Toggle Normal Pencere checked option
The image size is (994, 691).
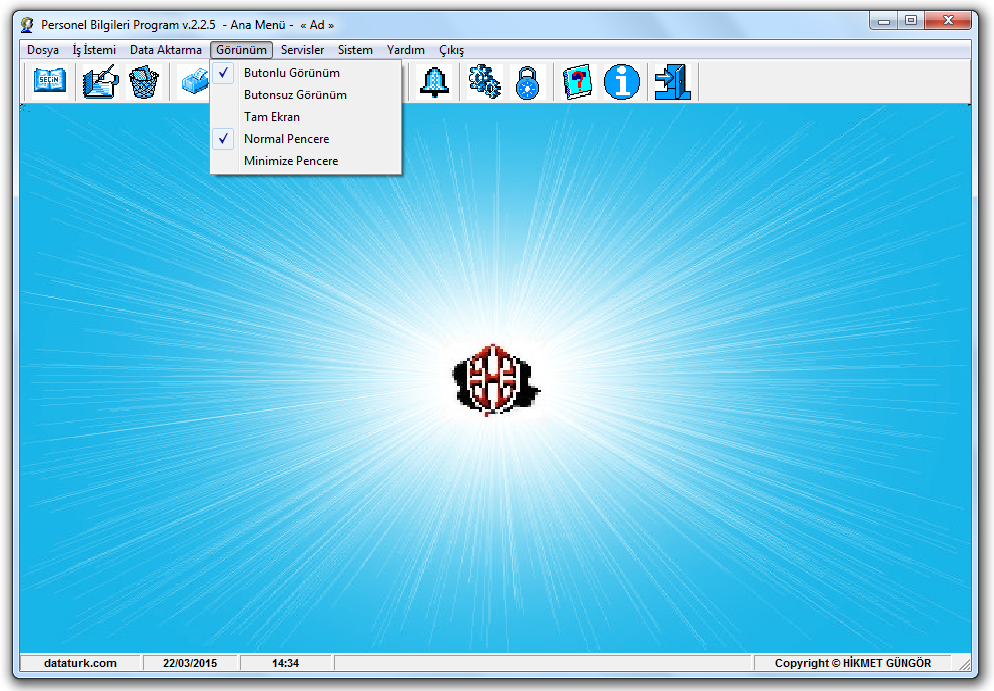click(306, 139)
